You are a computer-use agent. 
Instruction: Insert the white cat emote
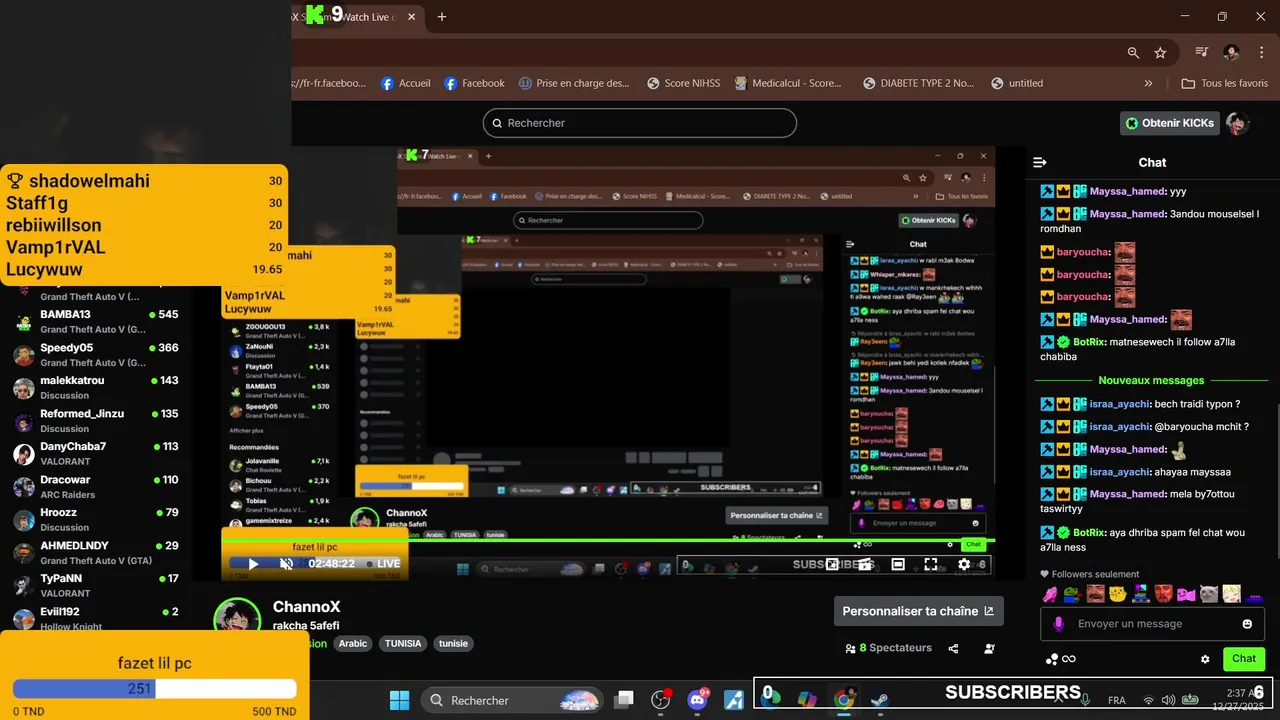(1210, 594)
